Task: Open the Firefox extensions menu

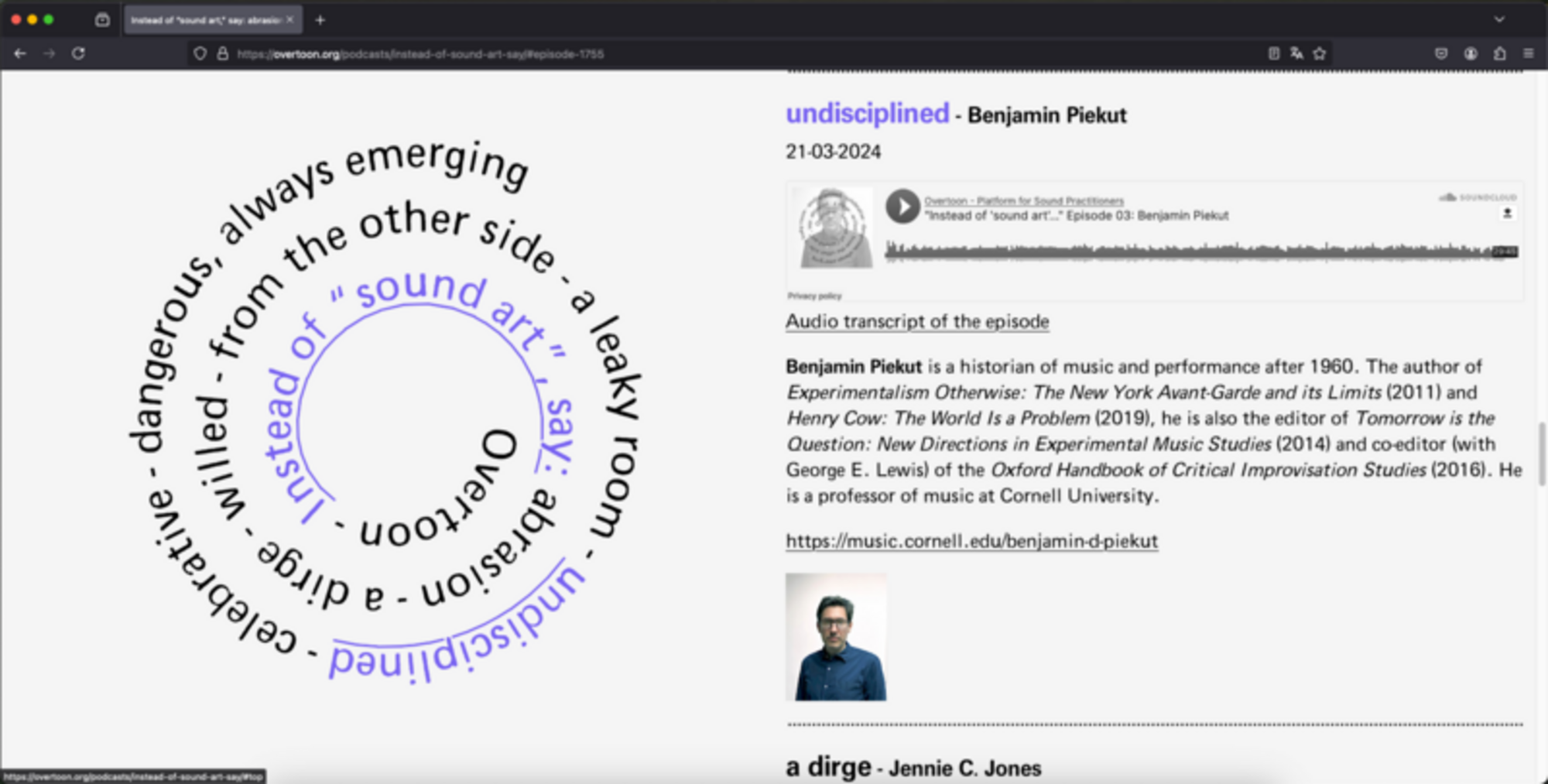Action: click(x=1499, y=53)
